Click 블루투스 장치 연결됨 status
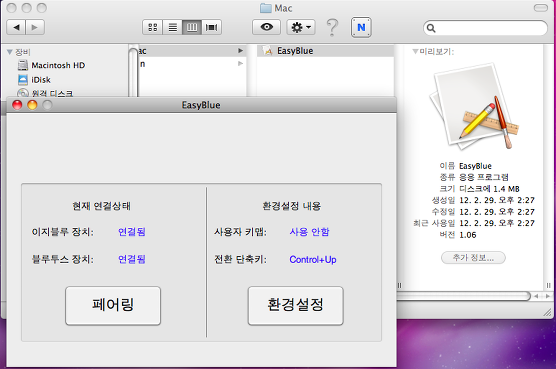The image size is (556, 369). (132, 259)
